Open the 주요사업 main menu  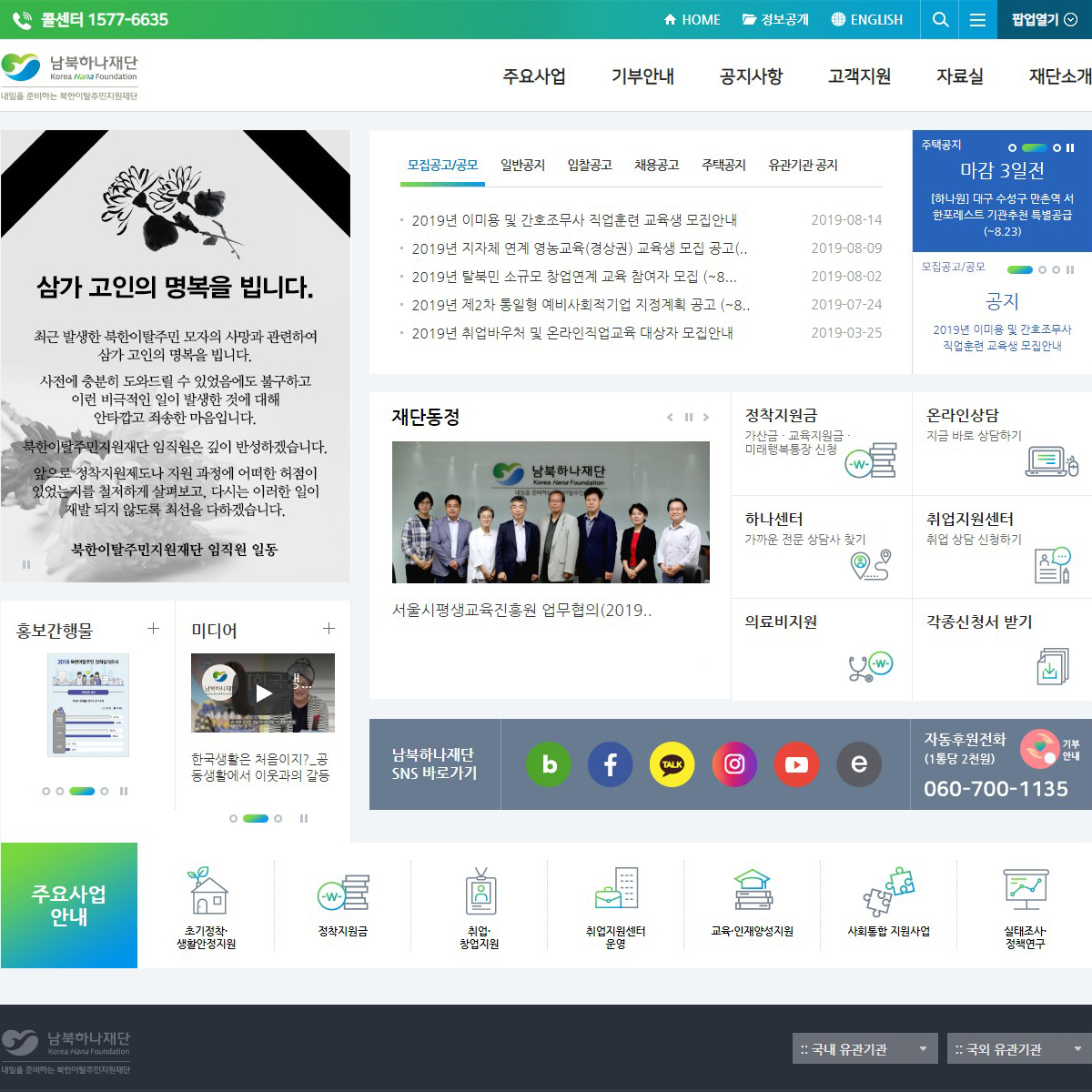click(534, 76)
